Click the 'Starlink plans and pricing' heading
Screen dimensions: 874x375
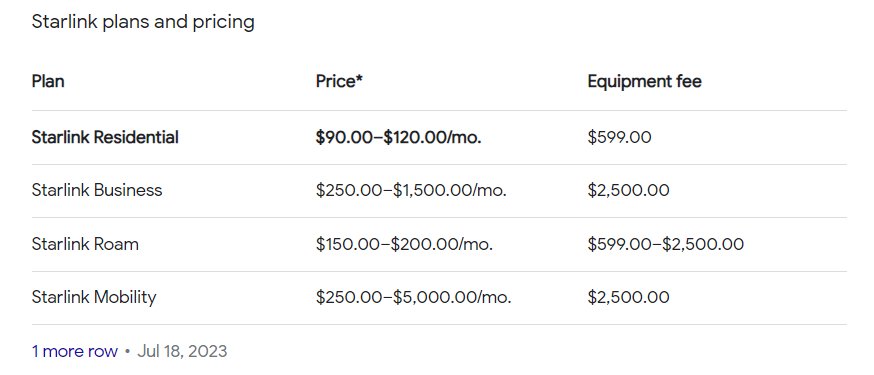tap(143, 22)
